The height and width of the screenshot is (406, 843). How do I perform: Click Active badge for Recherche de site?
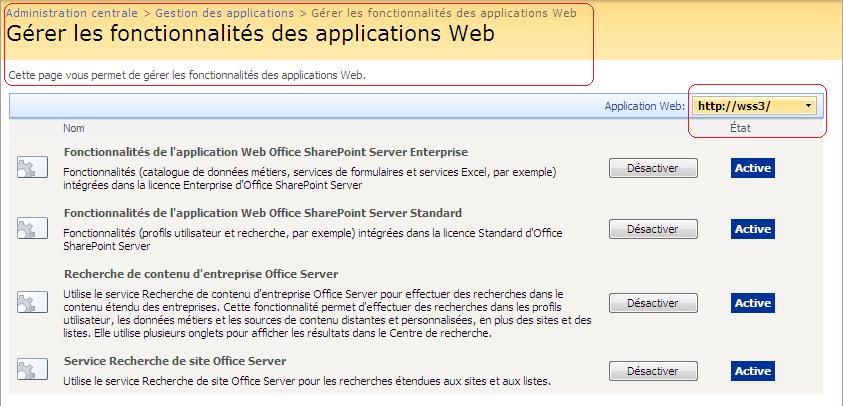coord(752,371)
